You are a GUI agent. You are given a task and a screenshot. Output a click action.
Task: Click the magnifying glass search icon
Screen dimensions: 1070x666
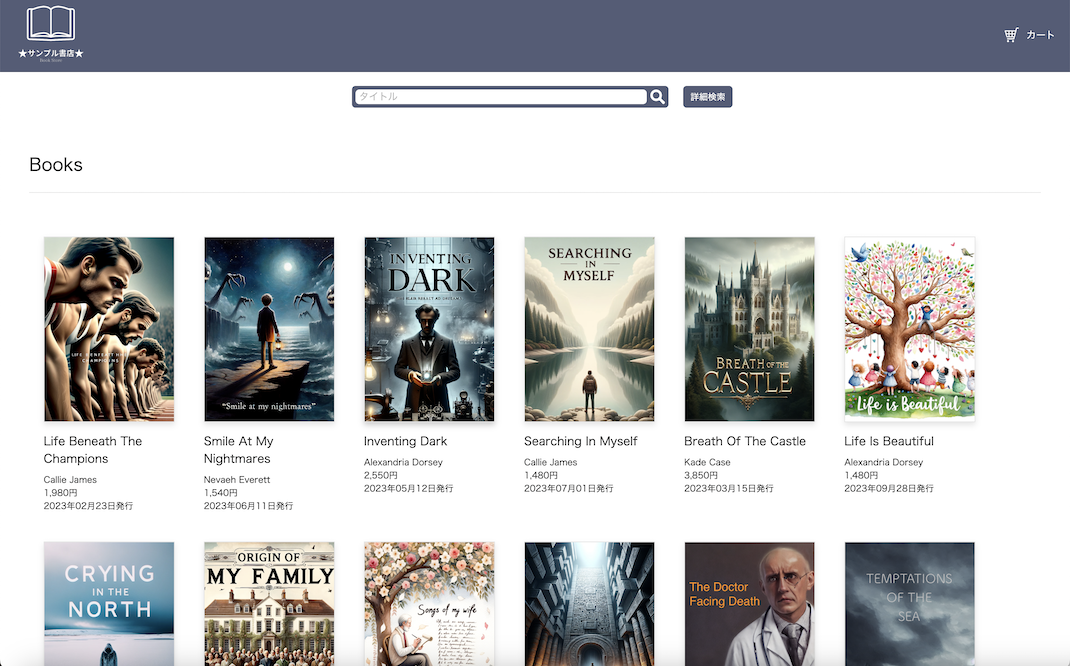tap(657, 97)
